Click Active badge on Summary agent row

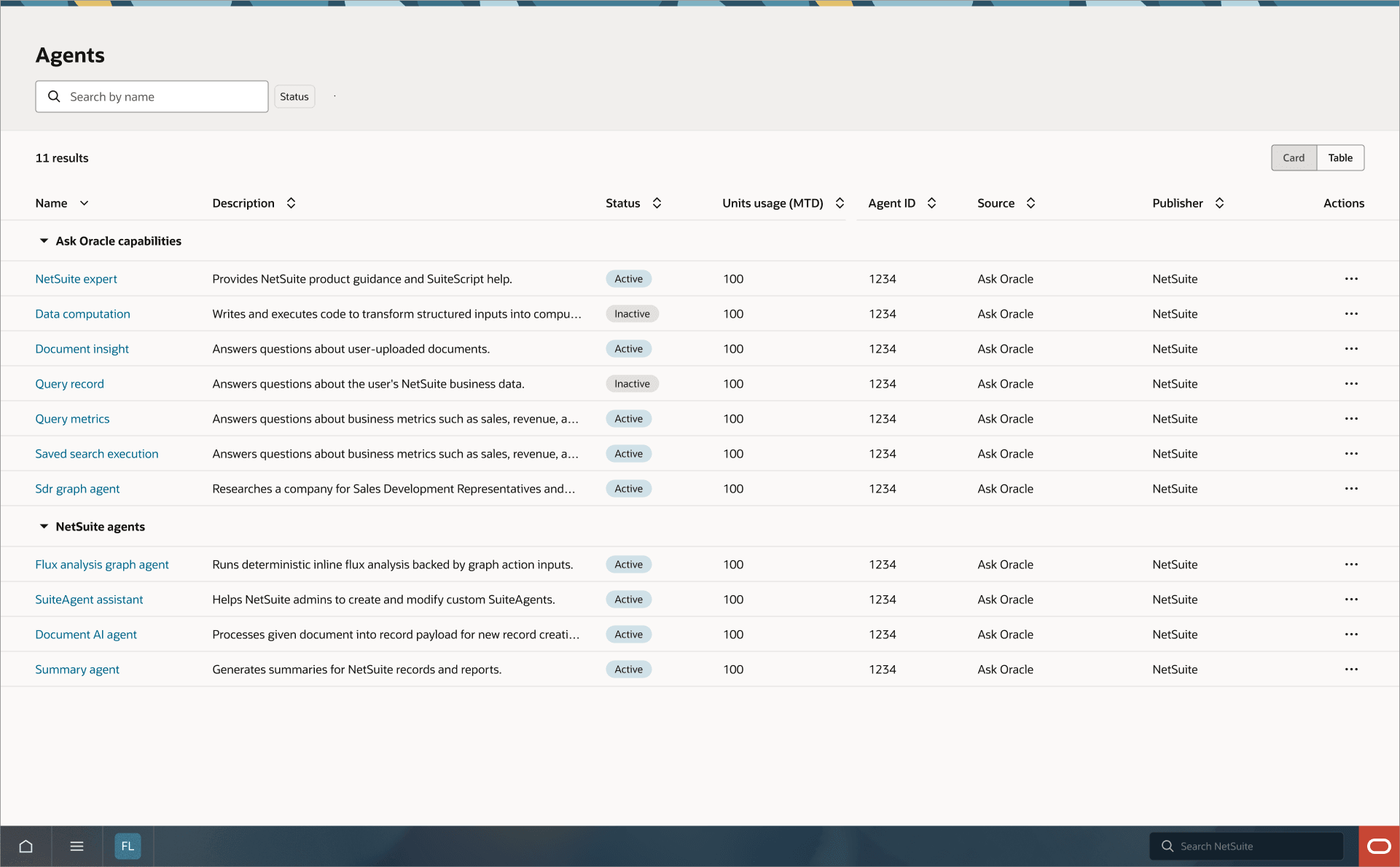tap(628, 670)
